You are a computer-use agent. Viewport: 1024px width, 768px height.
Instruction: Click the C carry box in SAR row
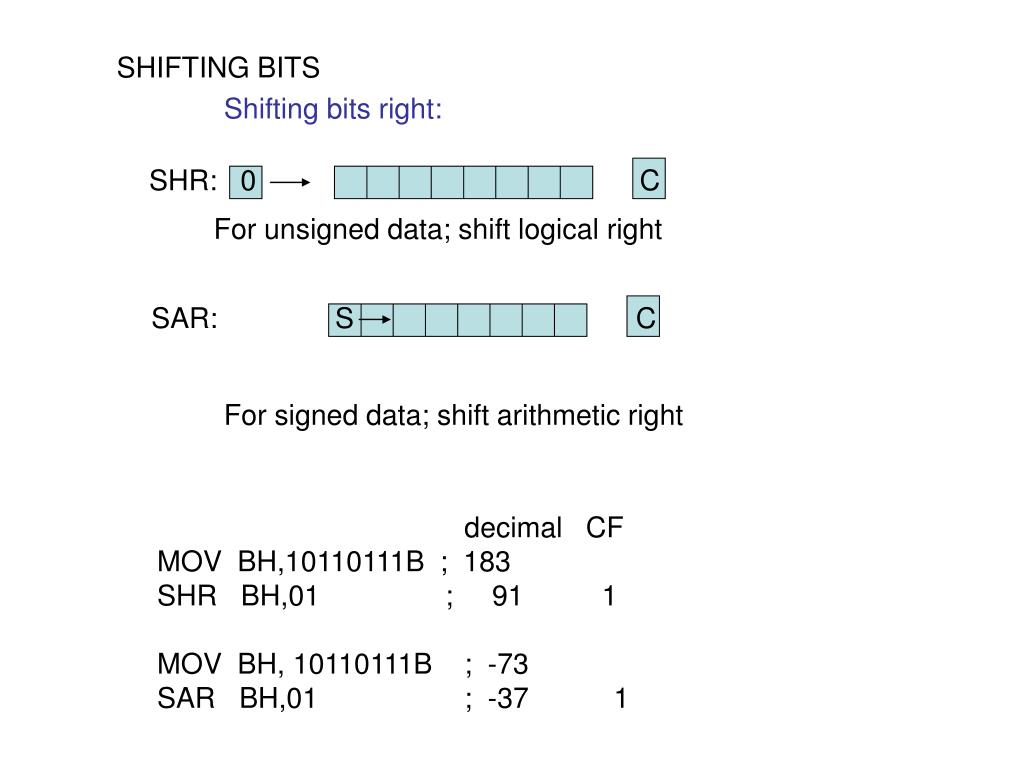(x=643, y=316)
